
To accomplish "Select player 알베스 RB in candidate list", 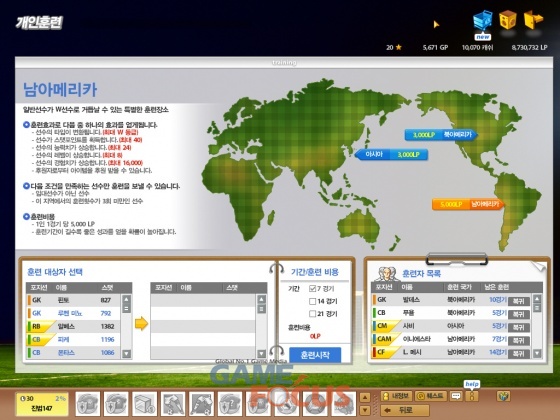I will coord(74,326).
